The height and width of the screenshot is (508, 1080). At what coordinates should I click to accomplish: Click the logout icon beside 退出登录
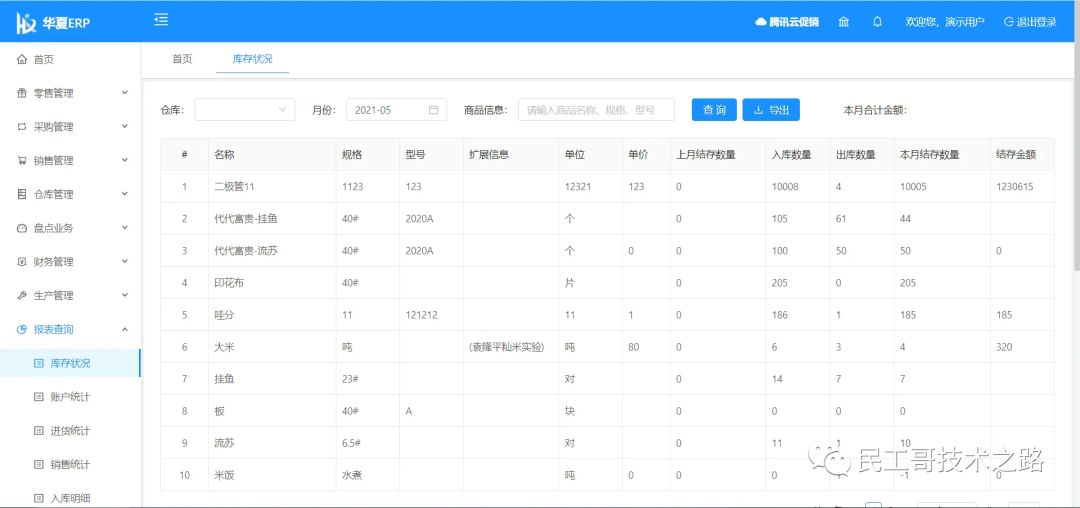(x=1008, y=22)
